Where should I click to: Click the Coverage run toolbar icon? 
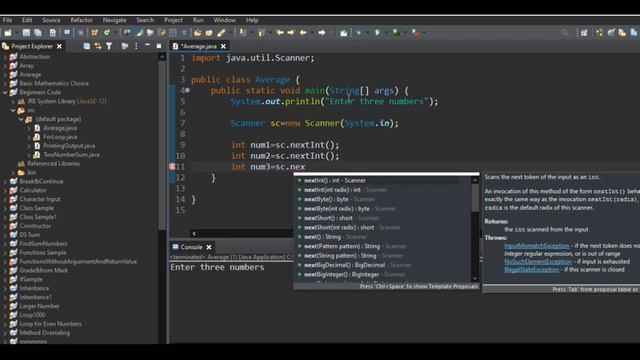click(x=396, y=33)
